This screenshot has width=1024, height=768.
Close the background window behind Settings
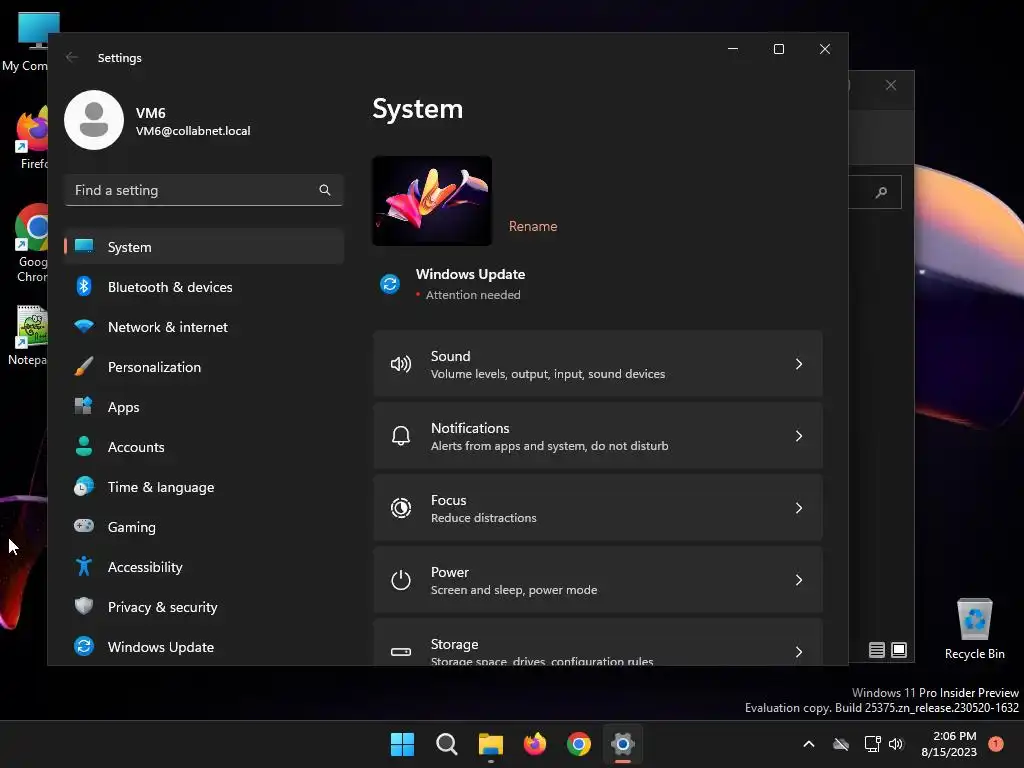pyautogui.click(x=891, y=85)
